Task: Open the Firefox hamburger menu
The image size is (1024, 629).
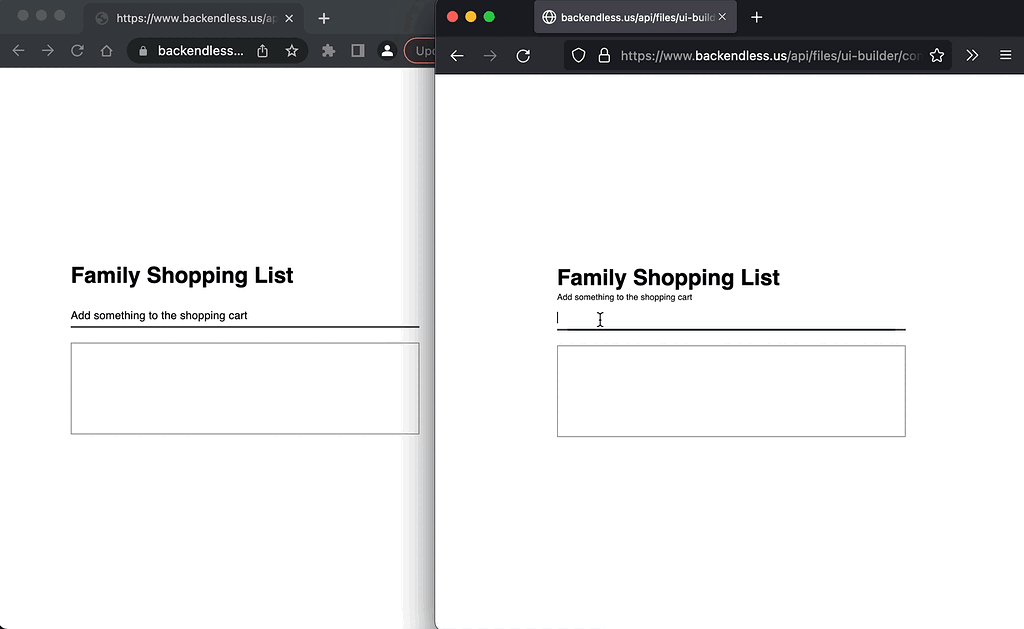Action: coord(1006,55)
